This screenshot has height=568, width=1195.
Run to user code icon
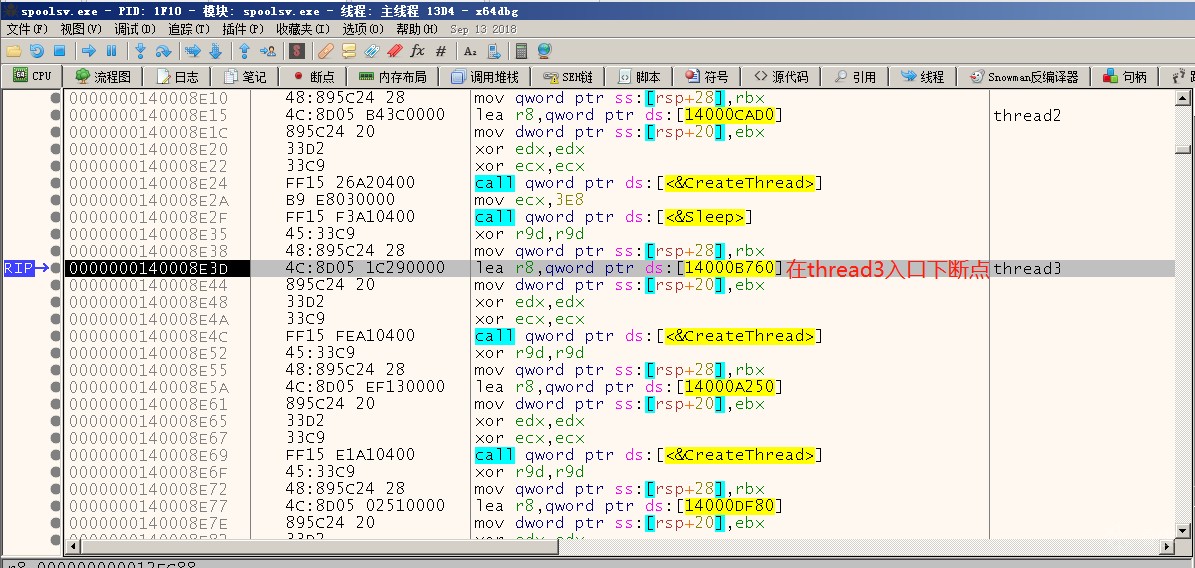(268, 51)
